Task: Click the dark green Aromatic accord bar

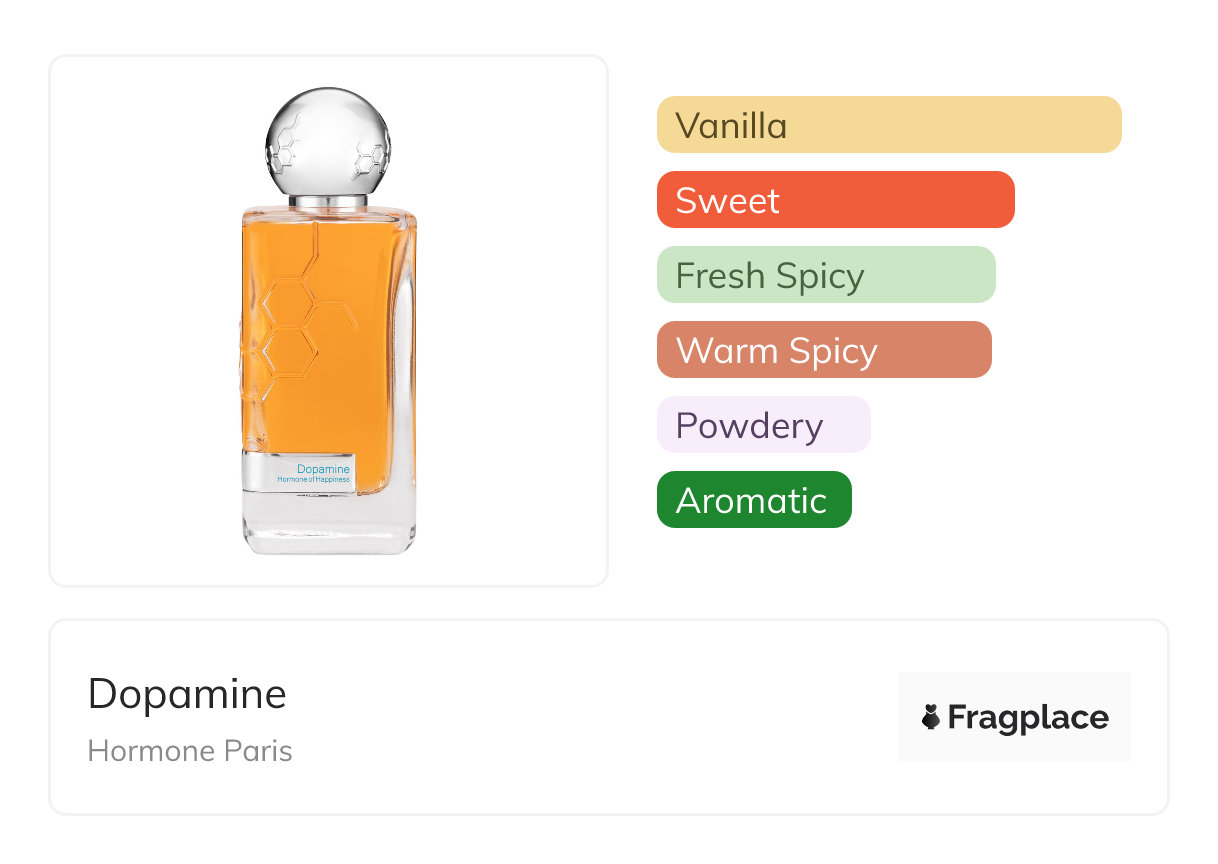Action: tap(753, 500)
